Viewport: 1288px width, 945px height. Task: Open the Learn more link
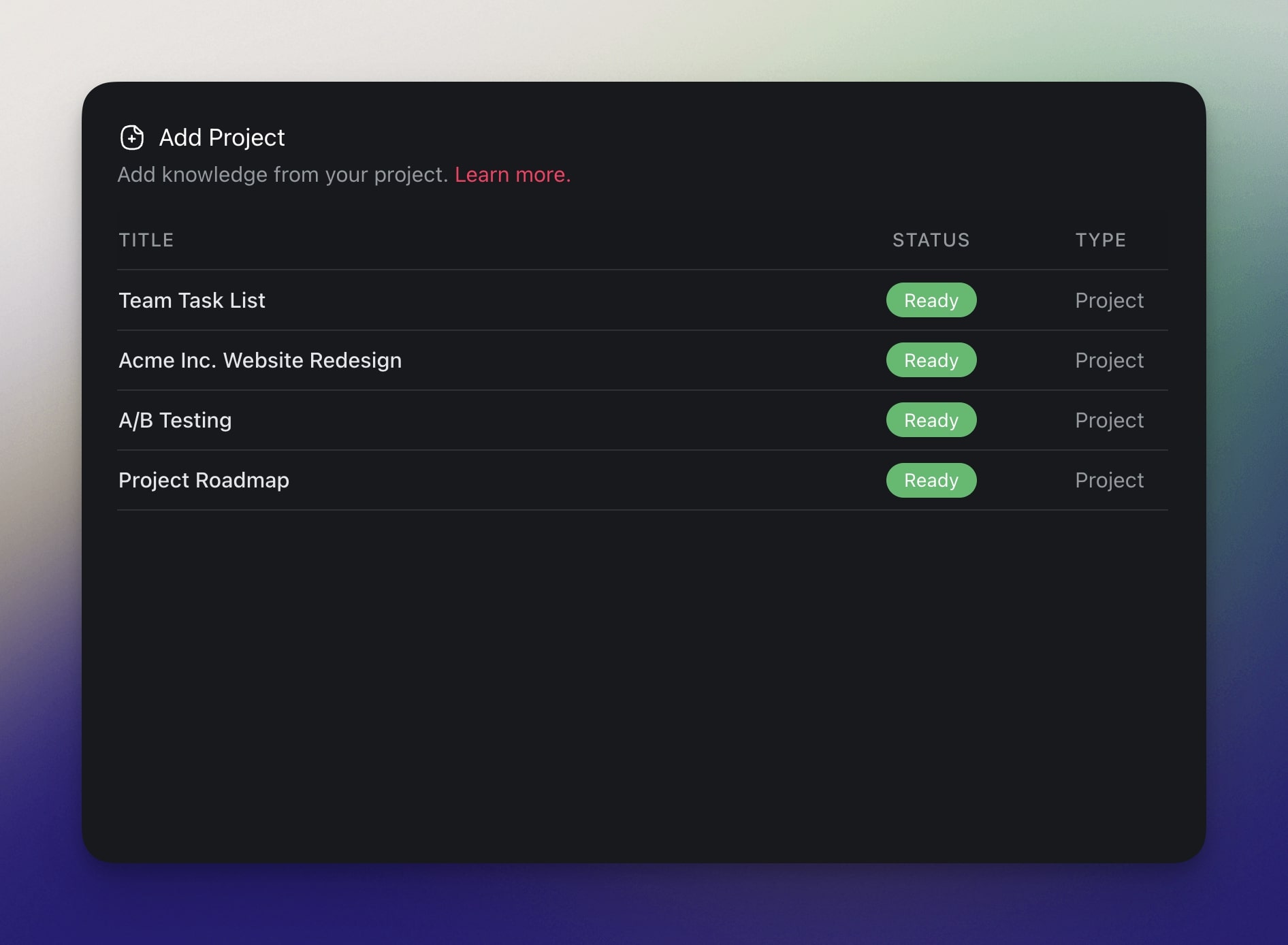512,175
